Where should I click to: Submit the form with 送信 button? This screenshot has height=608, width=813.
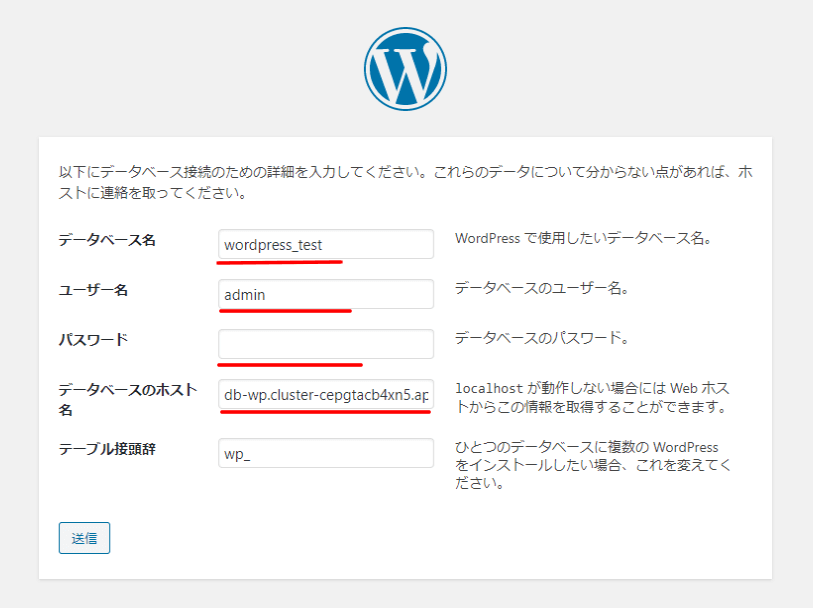pyautogui.click(x=84, y=538)
